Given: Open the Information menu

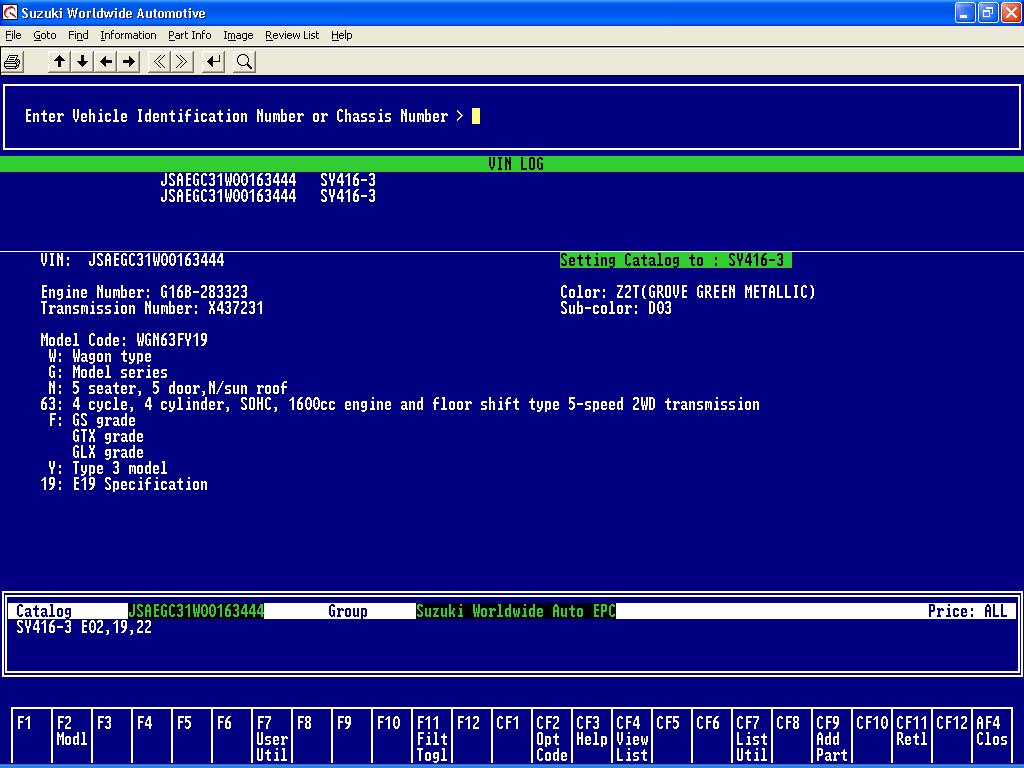Looking at the screenshot, I should coord(128,35).
